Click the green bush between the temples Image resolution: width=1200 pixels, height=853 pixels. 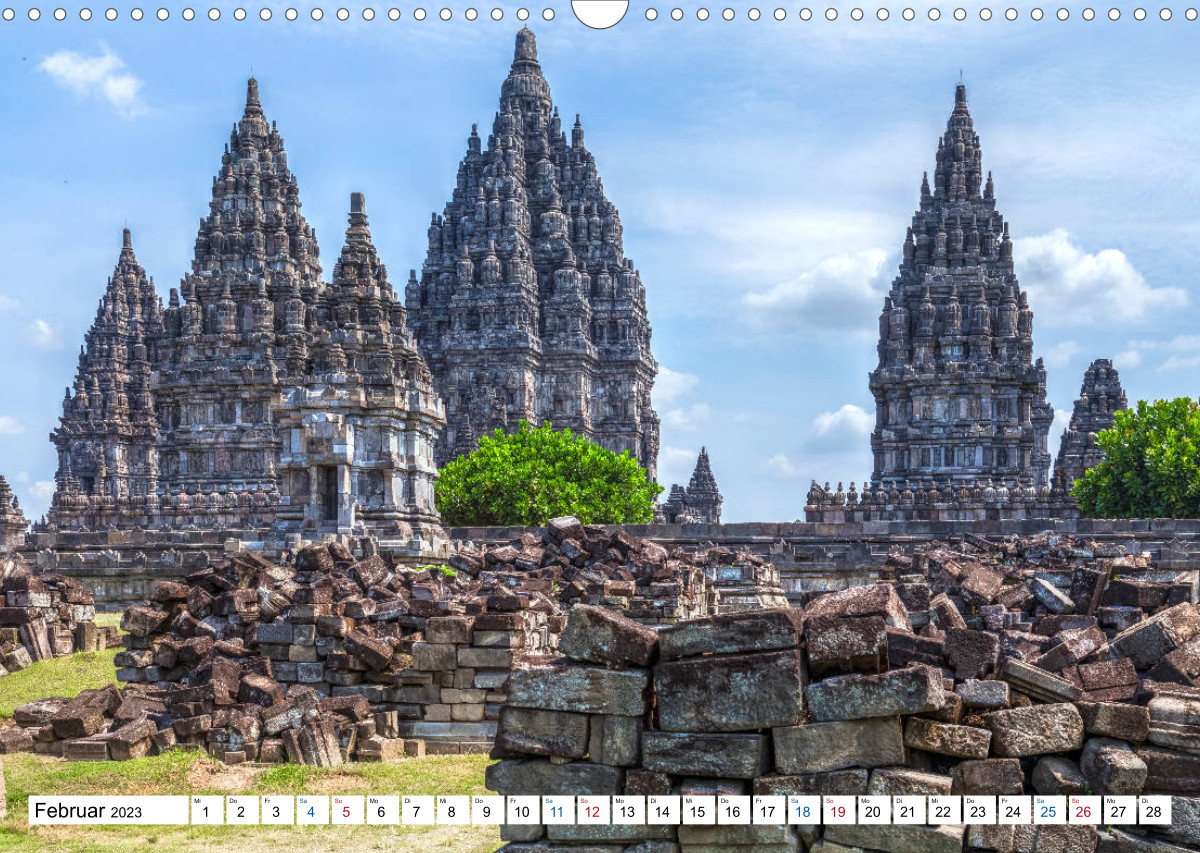(x=547, y=477)
